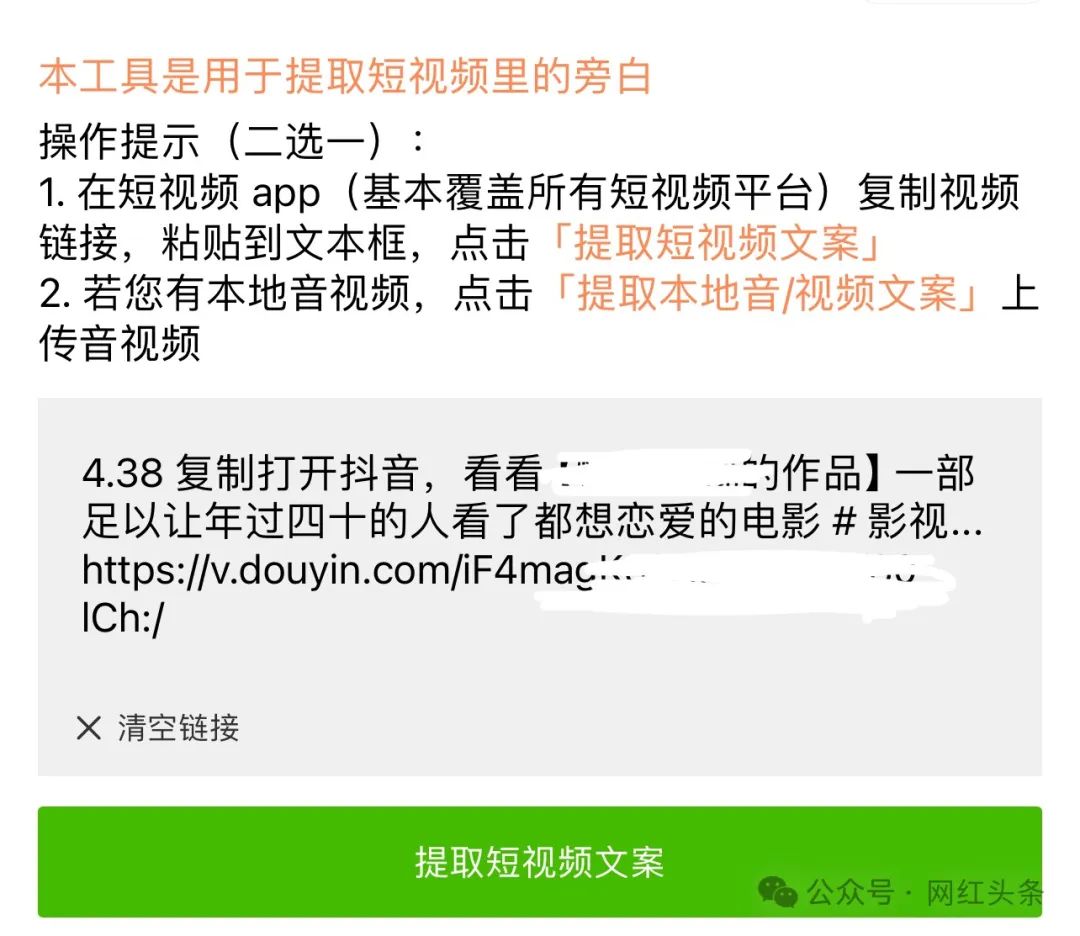Click step 2 text 若您有本地音视频
1080x936 pixels.
[245, 293]
